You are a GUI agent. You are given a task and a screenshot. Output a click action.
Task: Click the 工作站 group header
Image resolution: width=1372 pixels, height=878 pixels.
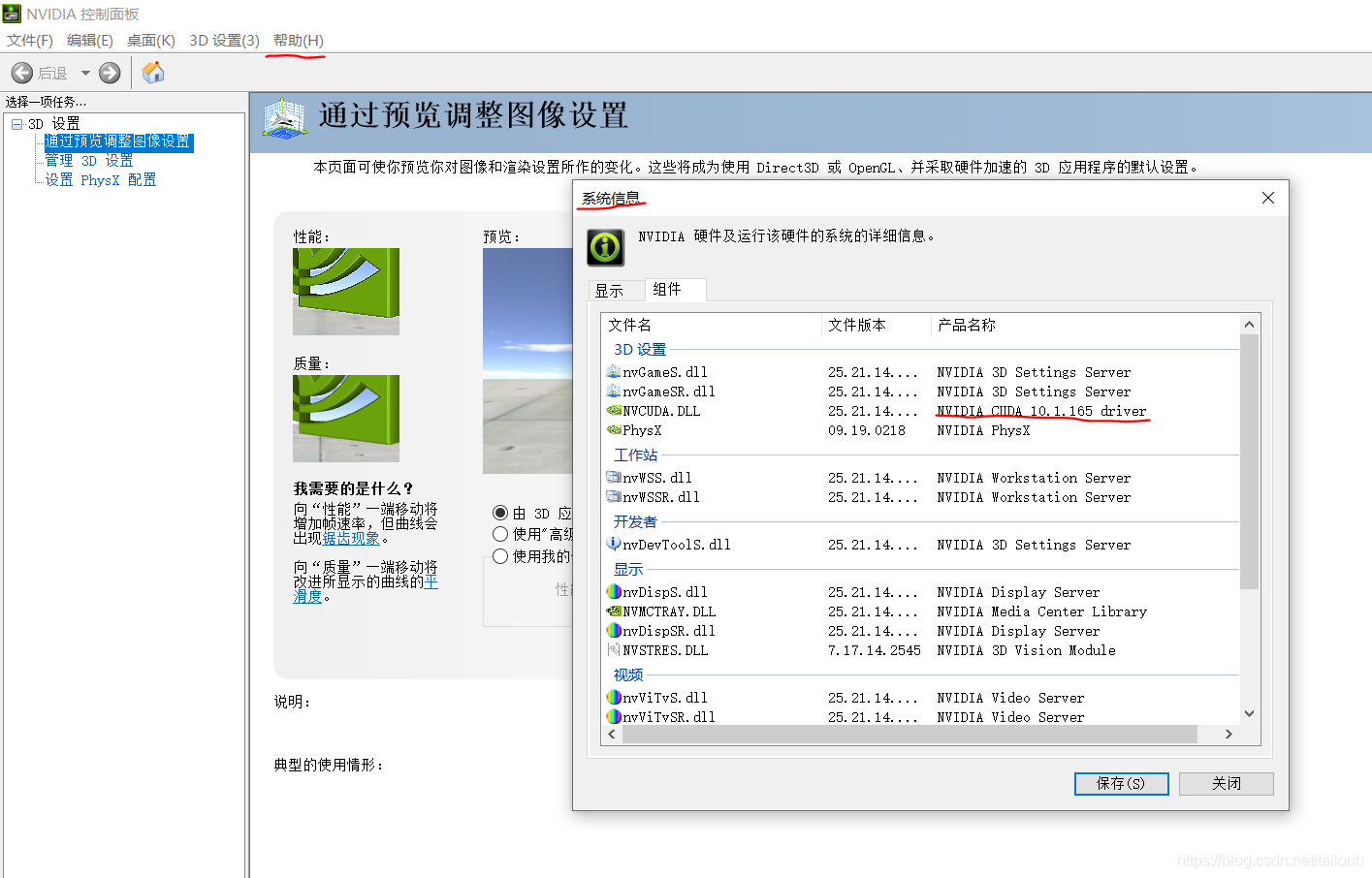[635, 455]
